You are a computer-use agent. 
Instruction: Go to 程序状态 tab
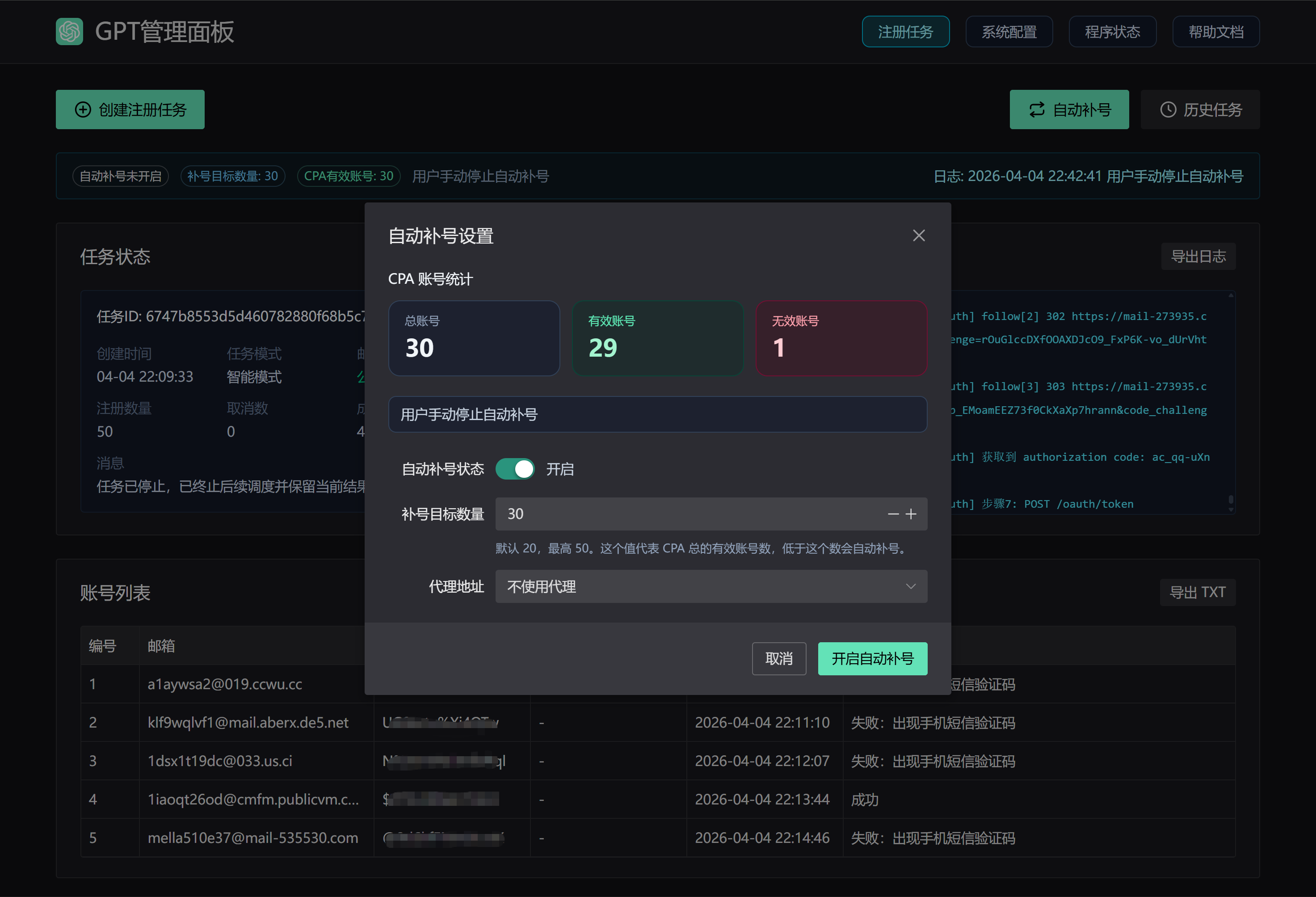click(x=1113, y=32)
